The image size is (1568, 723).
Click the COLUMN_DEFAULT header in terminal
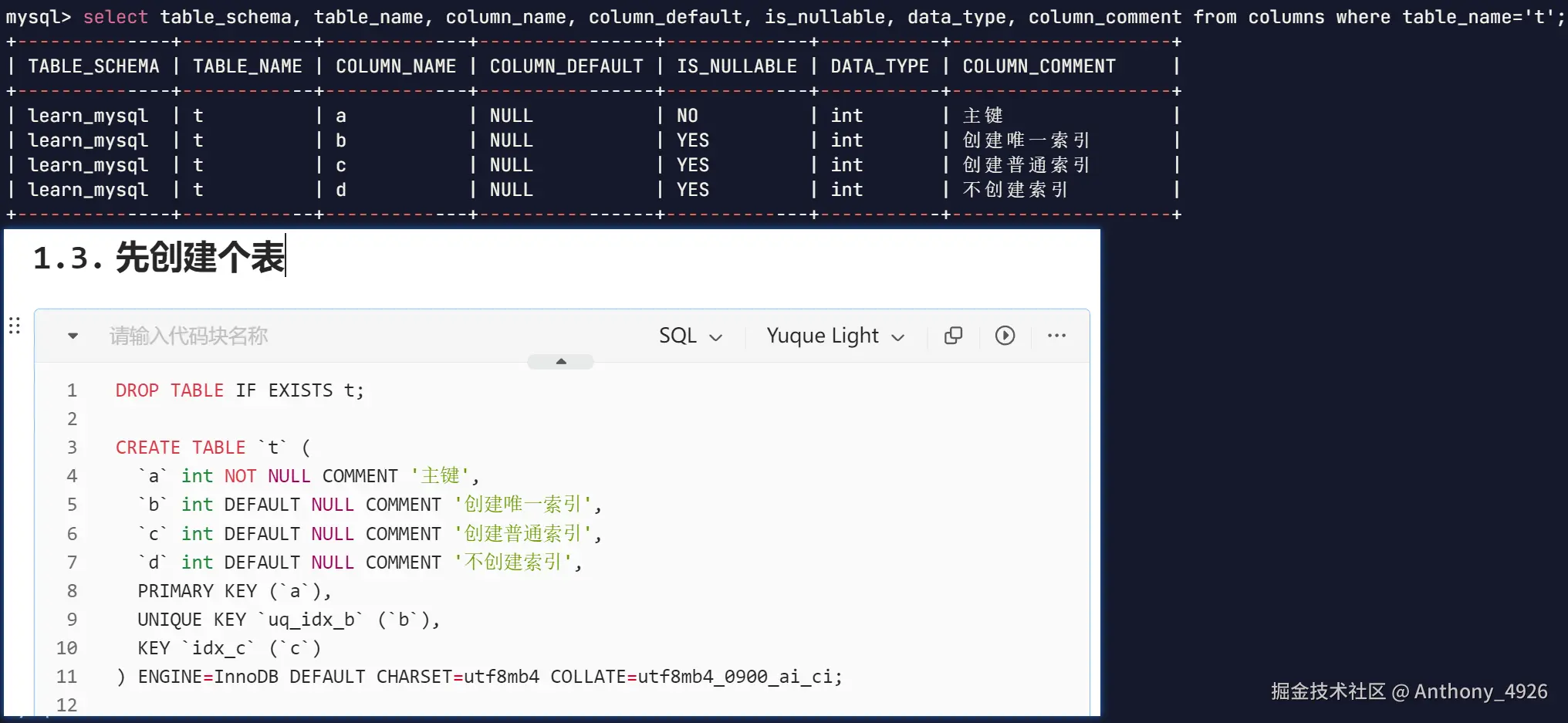[566, 66]
